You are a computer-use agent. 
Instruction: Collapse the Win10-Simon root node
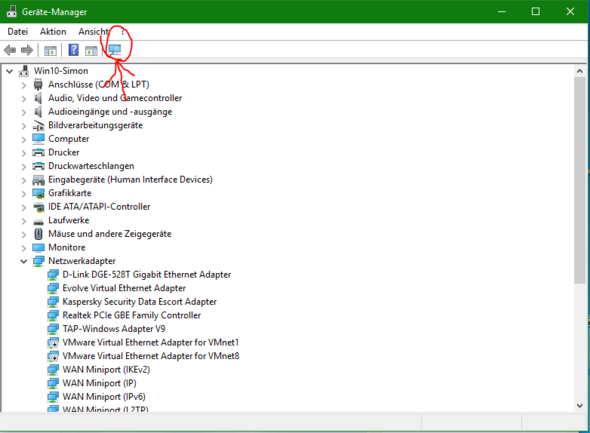pos(9,71)
